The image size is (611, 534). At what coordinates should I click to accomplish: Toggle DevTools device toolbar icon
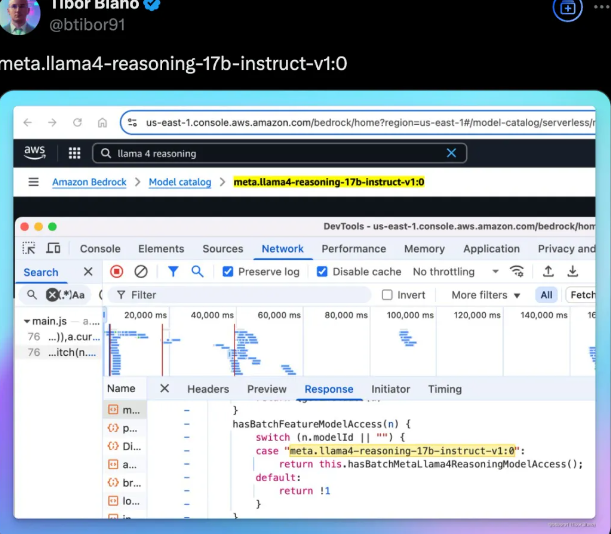click(x=53, y=248)
